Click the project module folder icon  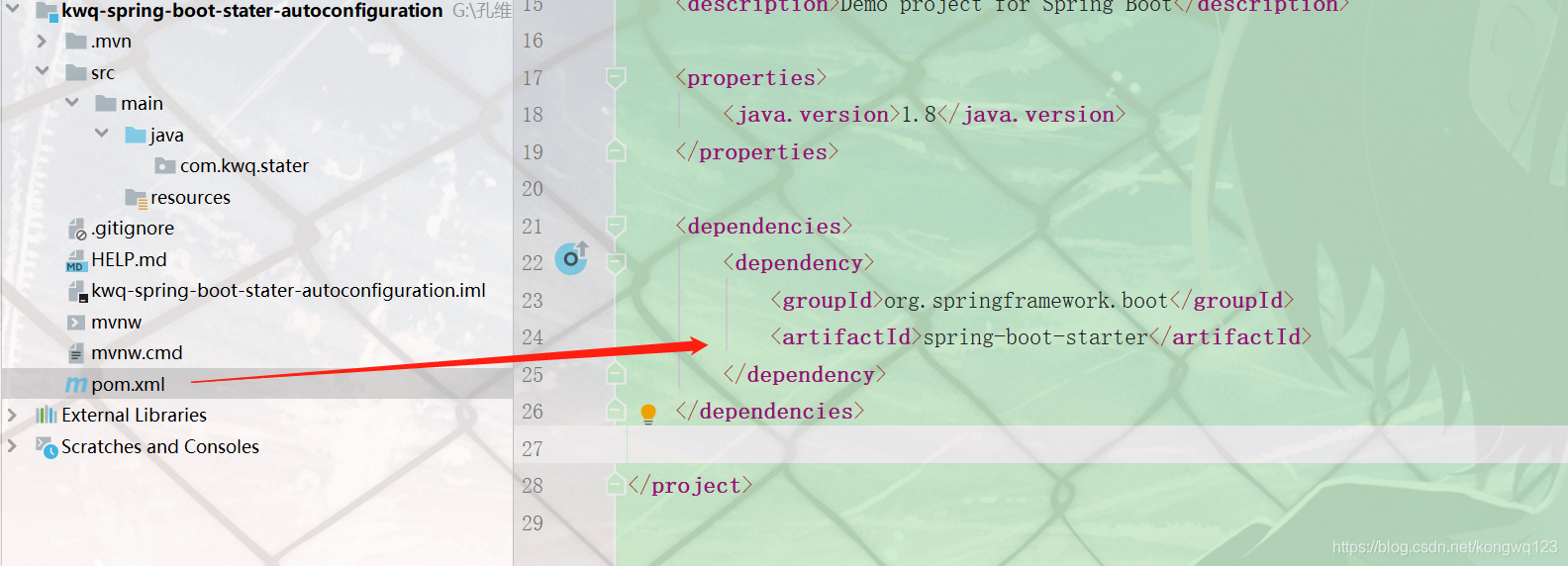pos(47,11)
